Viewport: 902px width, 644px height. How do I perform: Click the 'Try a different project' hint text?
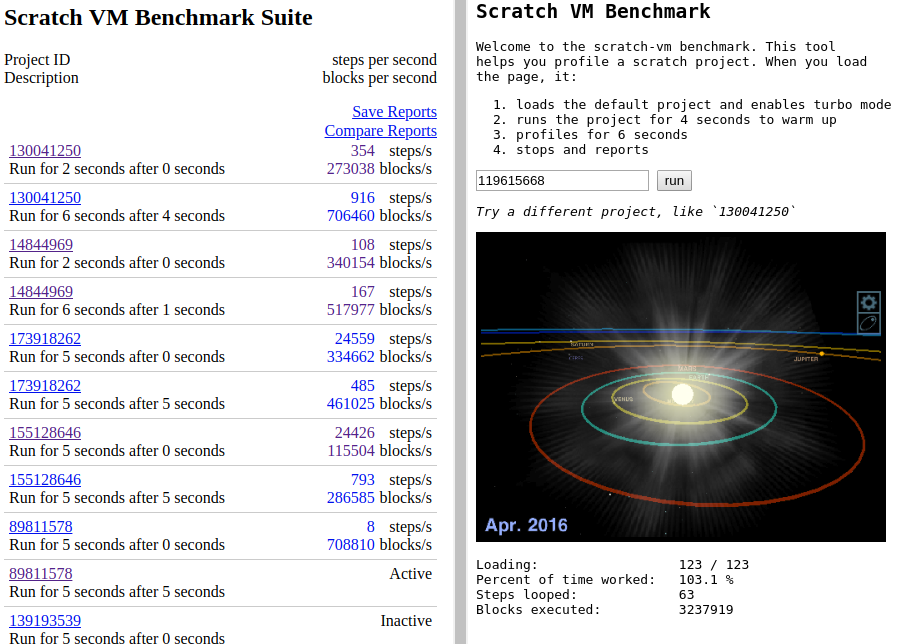[x=636, y=212]
